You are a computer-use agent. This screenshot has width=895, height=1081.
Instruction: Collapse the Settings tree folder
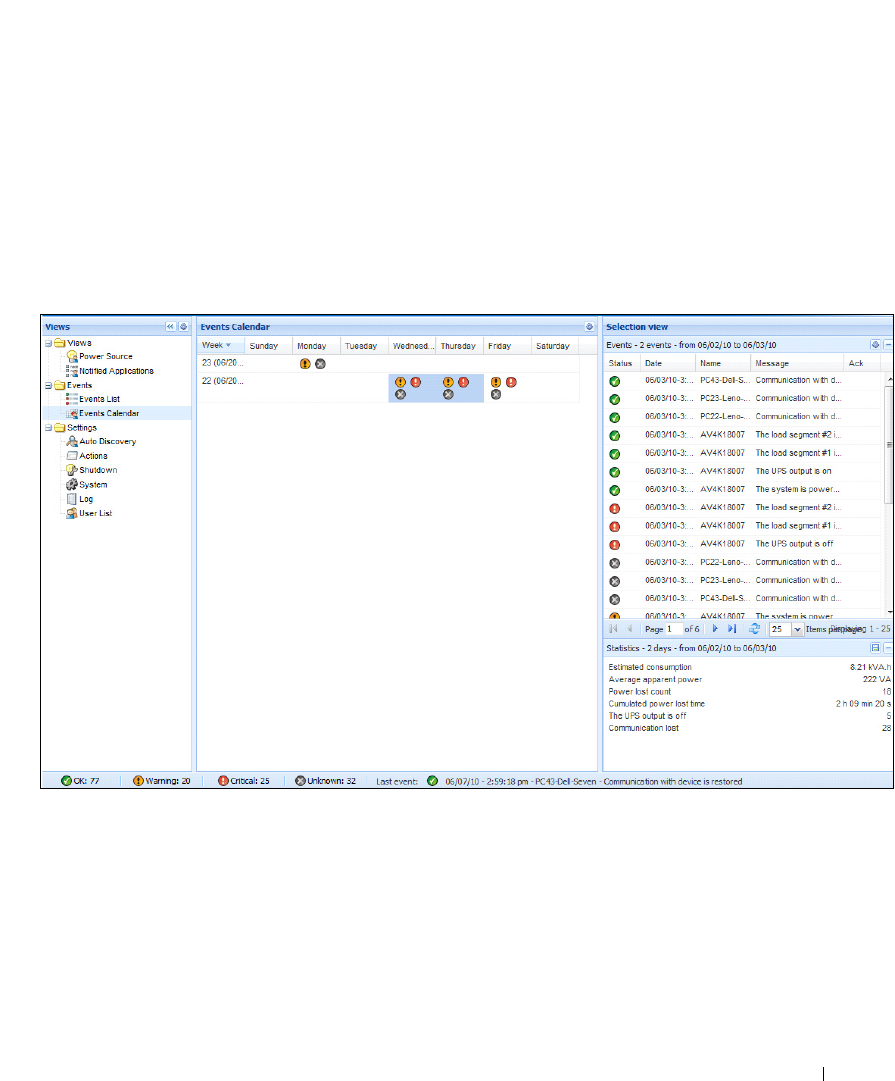[x=48, y=428]
